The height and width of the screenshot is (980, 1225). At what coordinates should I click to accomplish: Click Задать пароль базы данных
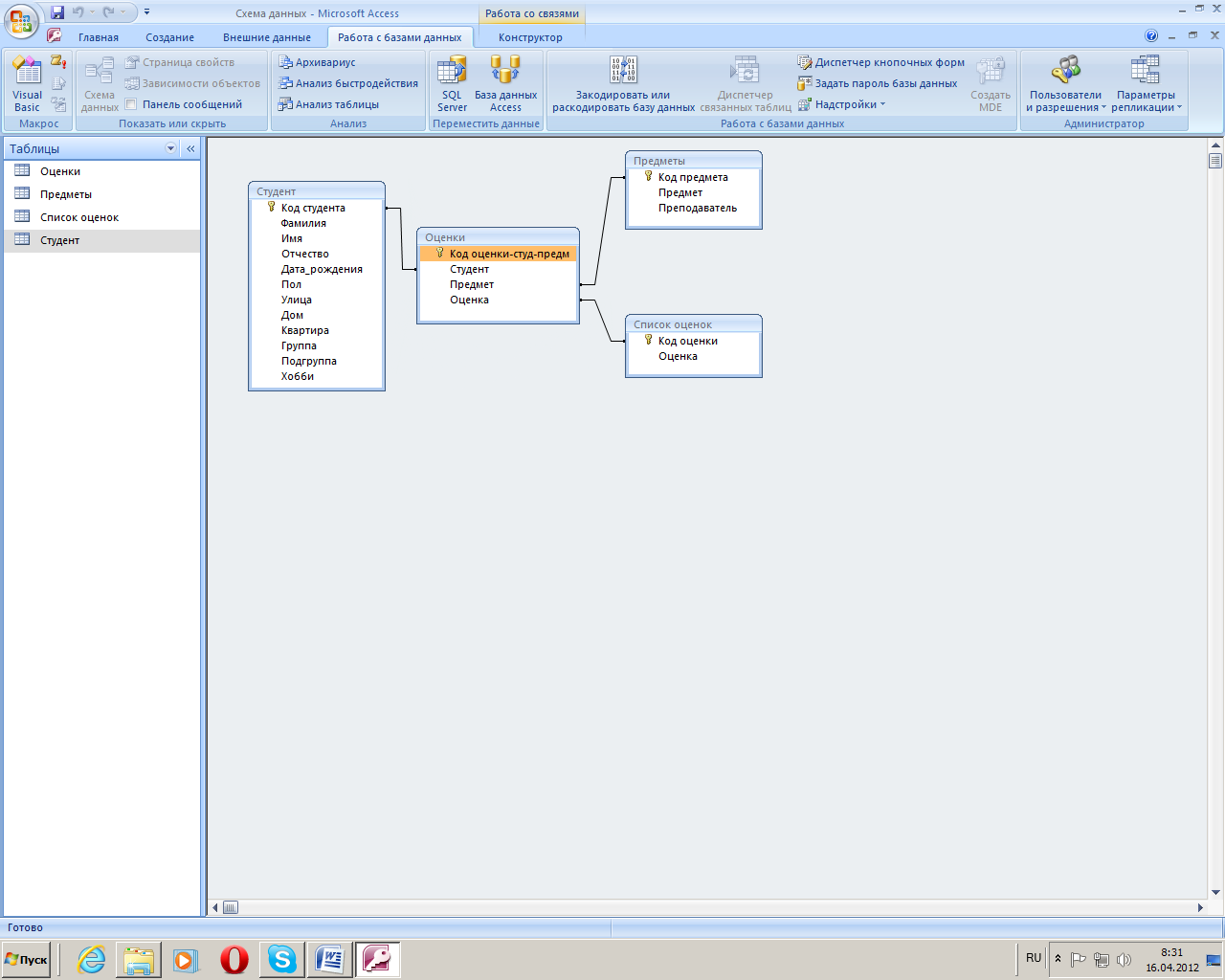[877, 83]
